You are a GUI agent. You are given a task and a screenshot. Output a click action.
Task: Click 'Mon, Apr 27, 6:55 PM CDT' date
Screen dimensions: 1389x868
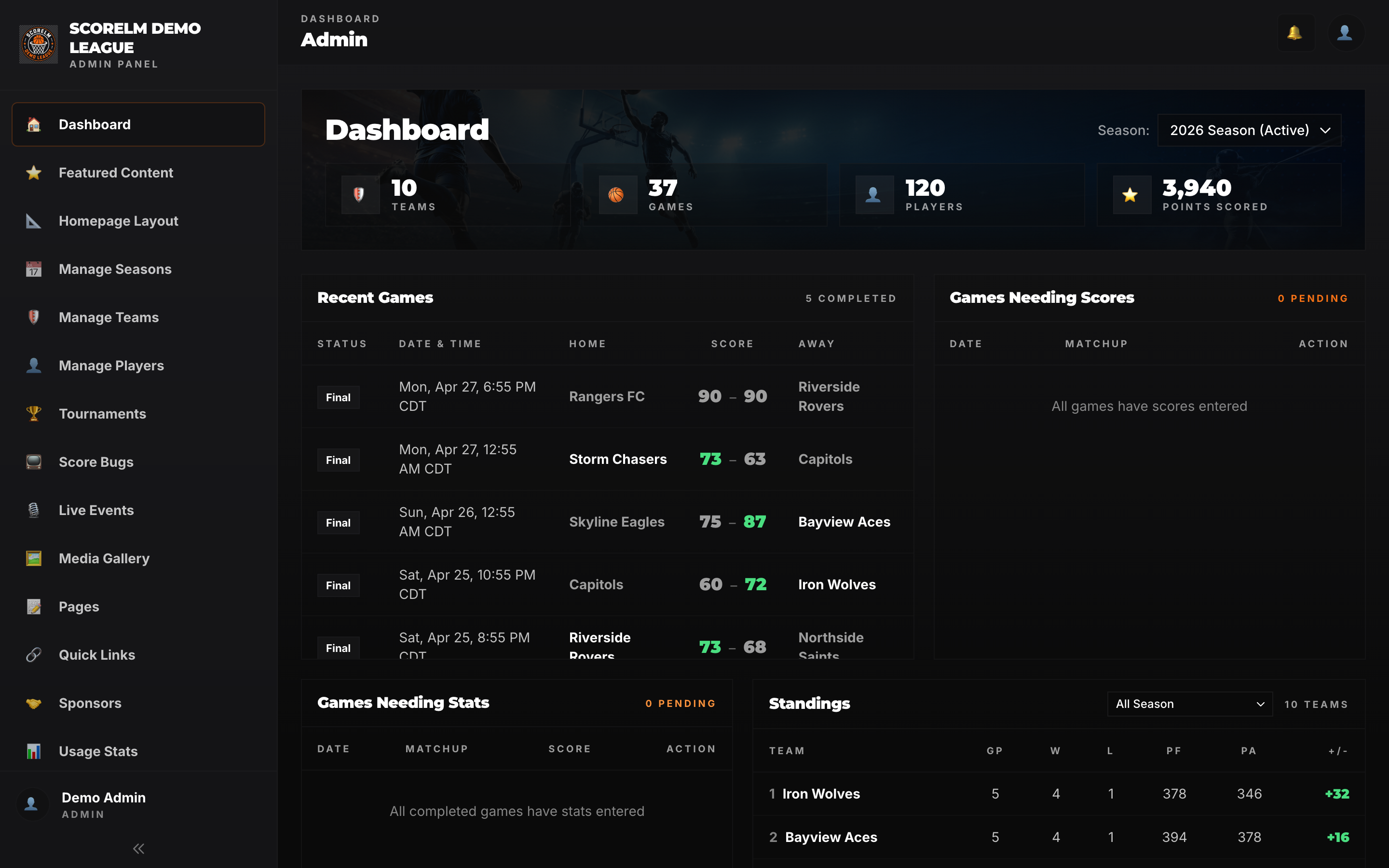coord(467,397)
